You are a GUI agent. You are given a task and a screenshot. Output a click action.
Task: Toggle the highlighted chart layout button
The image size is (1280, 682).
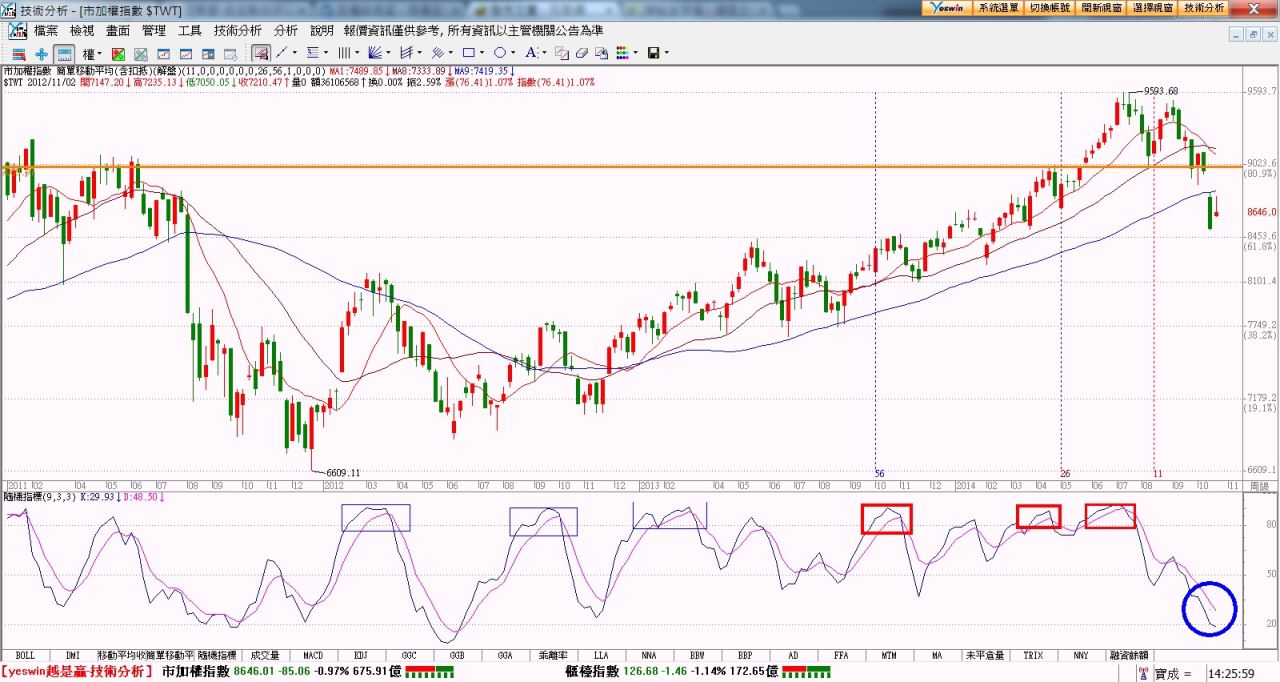click(x=64, y=53)
